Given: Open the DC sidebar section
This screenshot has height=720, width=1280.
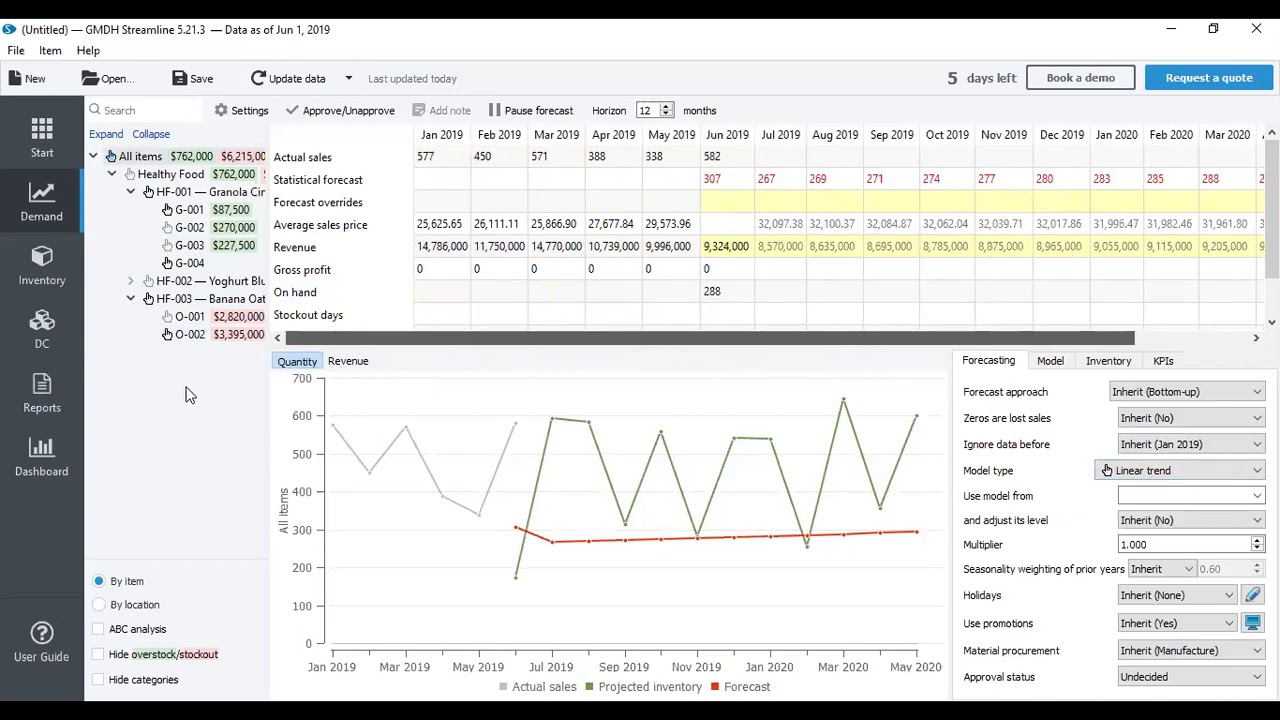Looking at the screenshot, I should click(x=42, y=330).
